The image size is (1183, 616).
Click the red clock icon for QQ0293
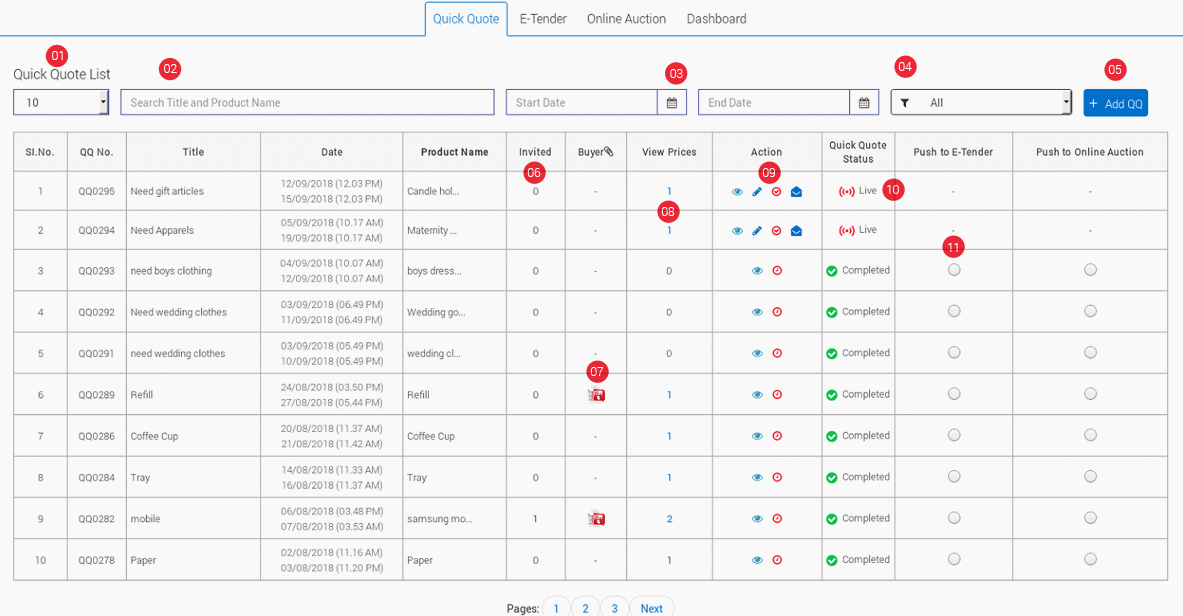click(x=777, y=271)
